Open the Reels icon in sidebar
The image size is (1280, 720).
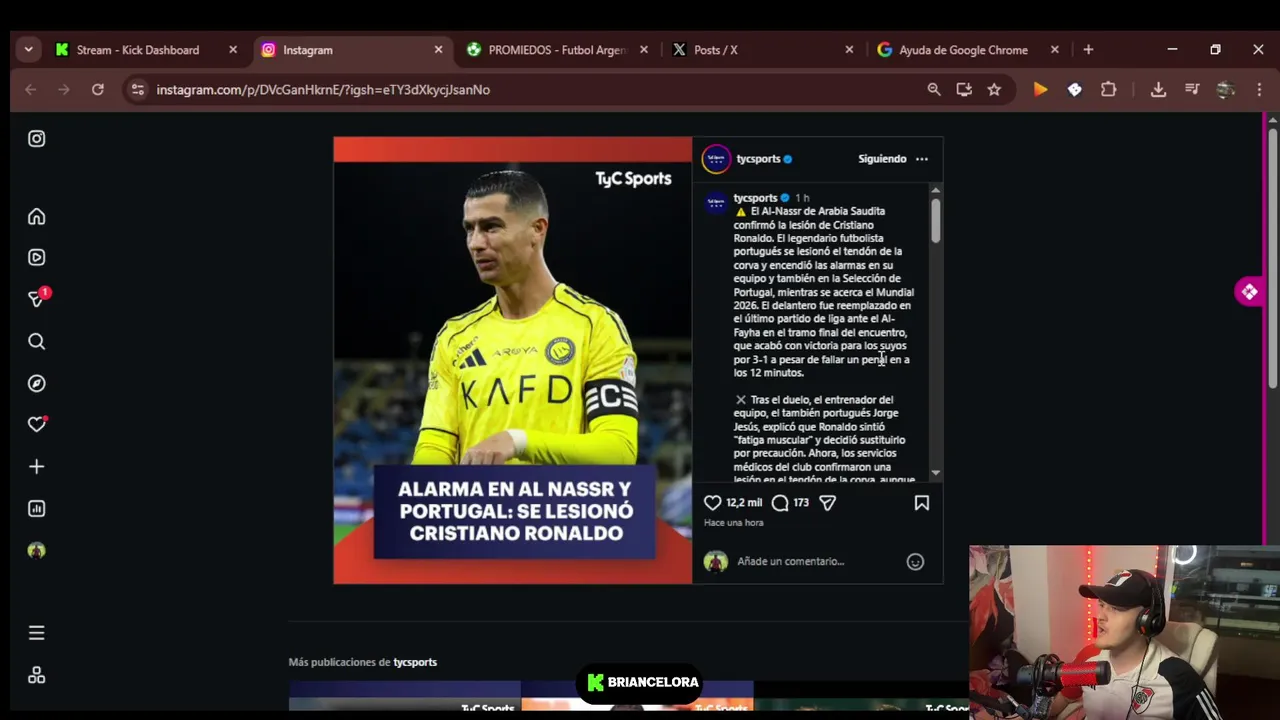(37, 258)
